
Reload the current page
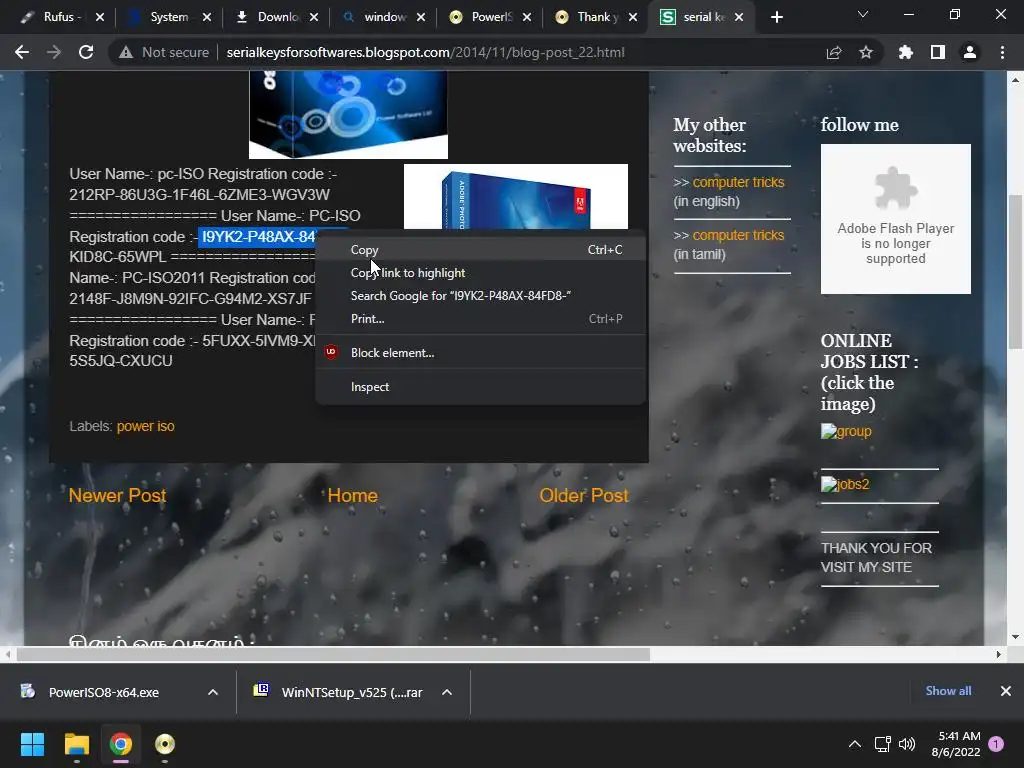coord(86,52)
